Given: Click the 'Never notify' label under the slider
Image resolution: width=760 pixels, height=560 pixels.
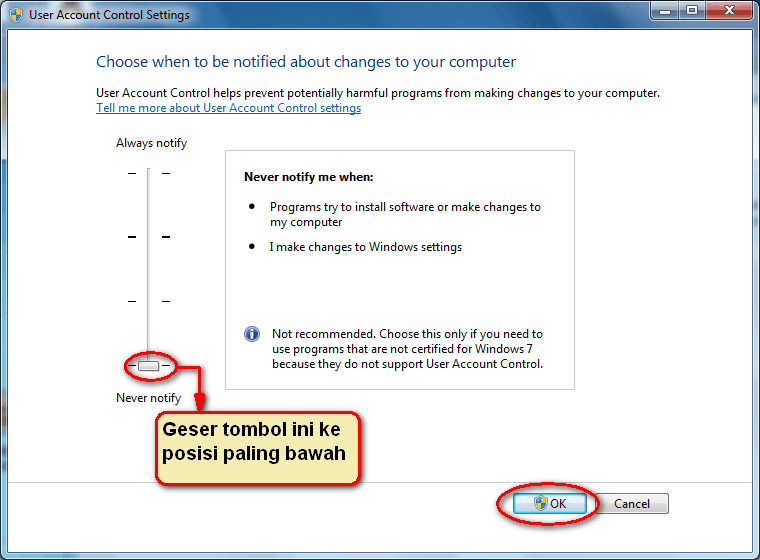Looking at the screenshot, I should tap(148, 398).
